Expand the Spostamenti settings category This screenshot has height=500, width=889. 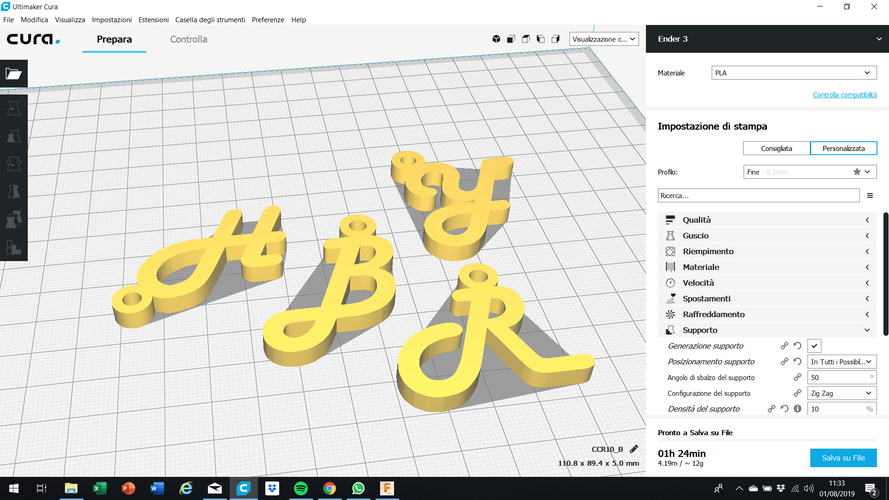(x=769, y=299)
